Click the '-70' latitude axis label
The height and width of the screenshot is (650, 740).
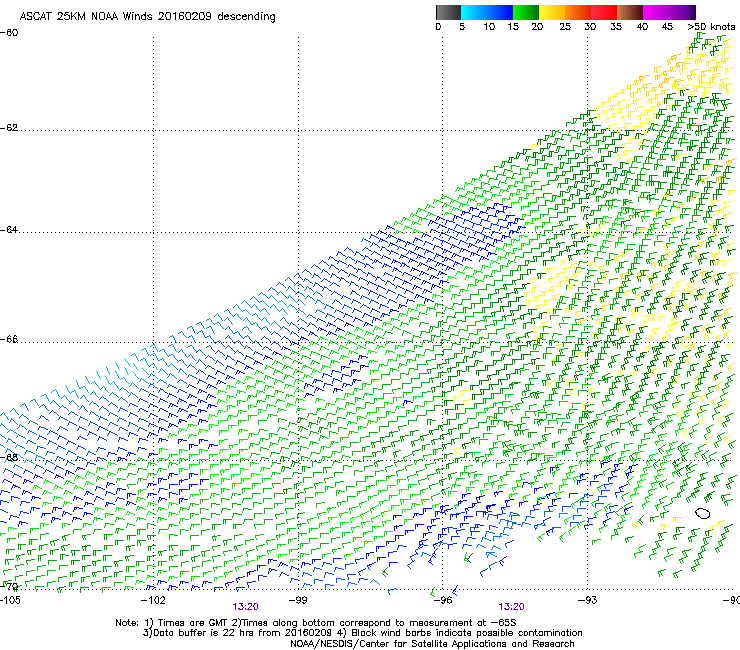pyautogui.click(x=9, y=586)
